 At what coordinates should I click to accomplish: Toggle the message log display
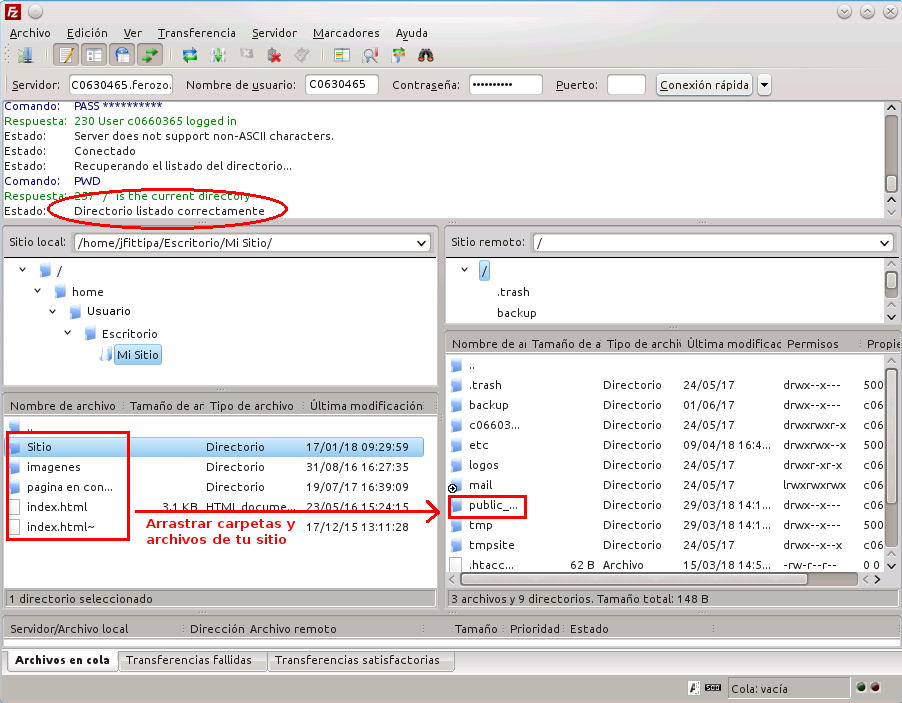pos(66,55)
